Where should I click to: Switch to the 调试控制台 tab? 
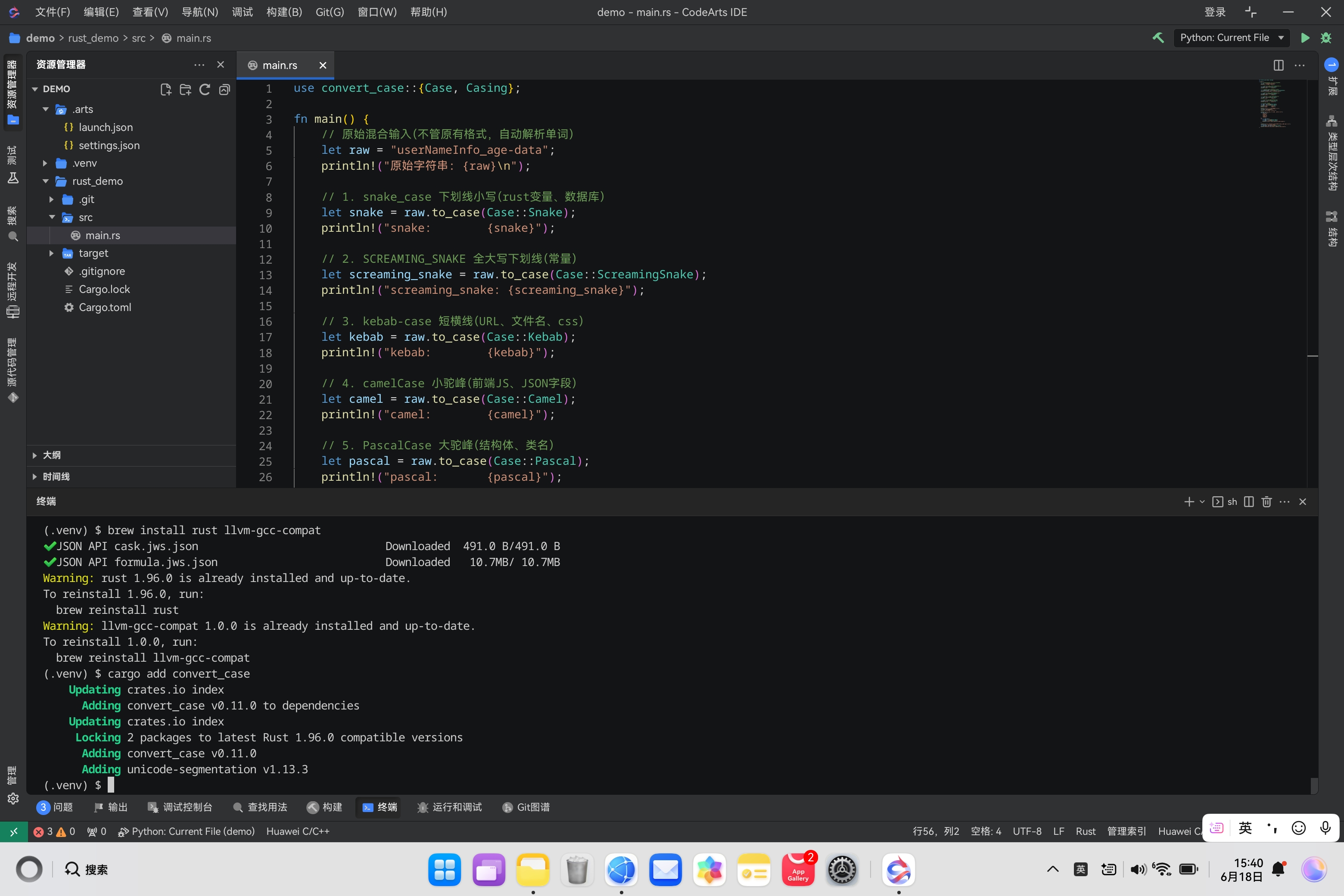click(180, 807)
